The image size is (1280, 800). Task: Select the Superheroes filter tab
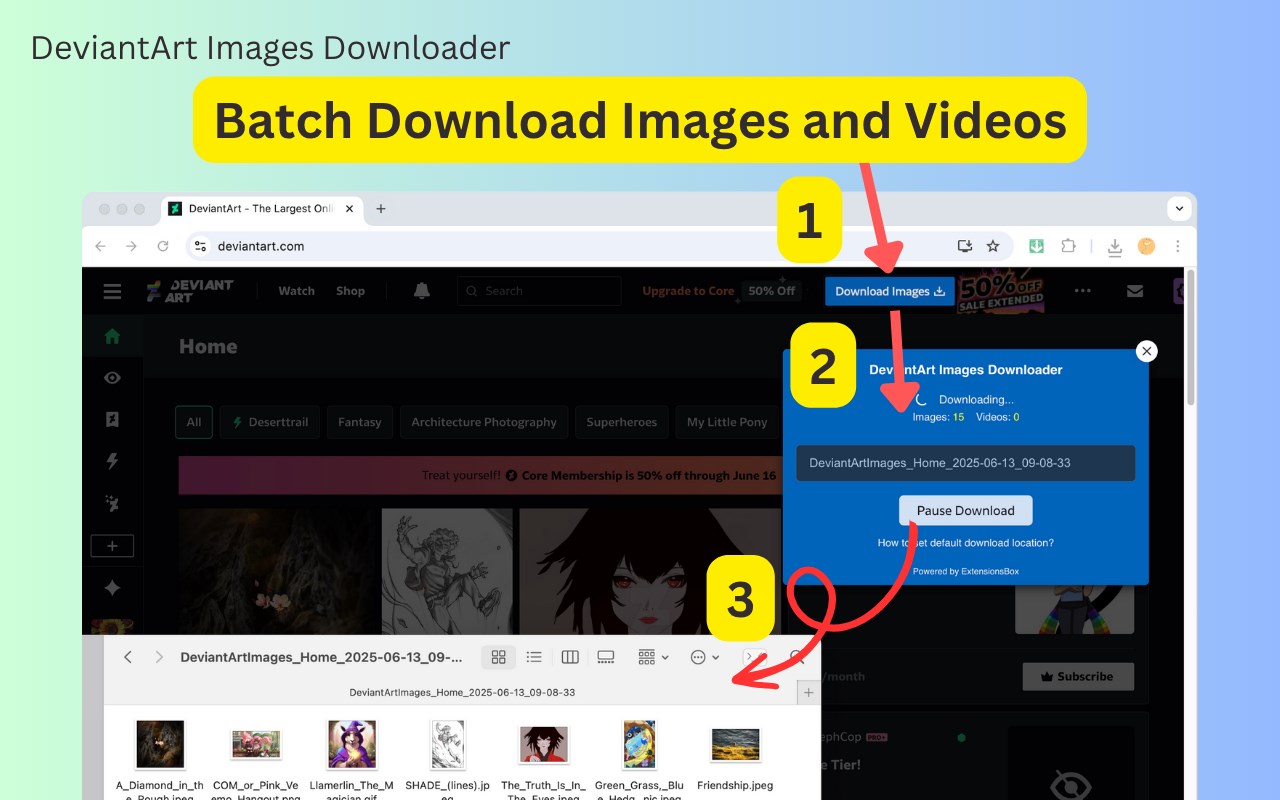click(621, 422)
